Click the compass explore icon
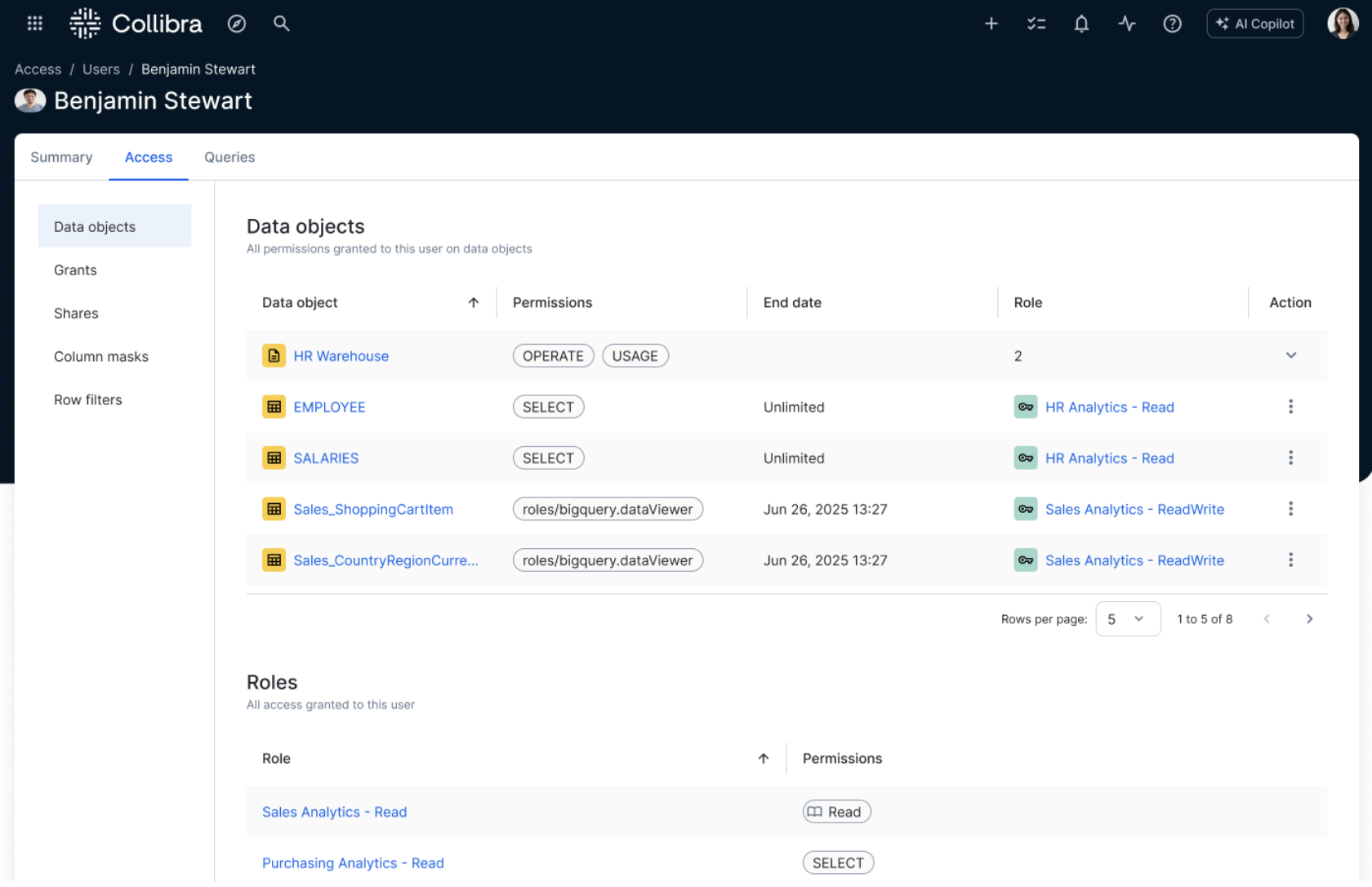This screenshot has width=1372, height=887. pyautogui.click(x=236, y=24)
